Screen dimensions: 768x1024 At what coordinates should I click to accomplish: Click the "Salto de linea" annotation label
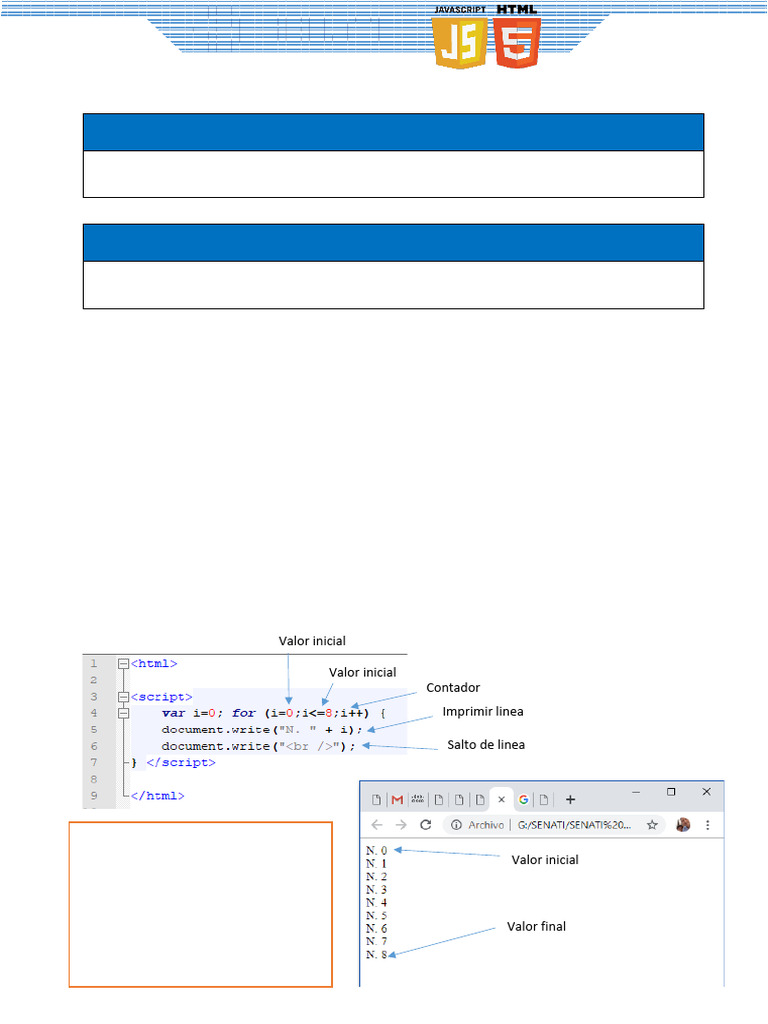pyautogui.click(x=486, y=744)
